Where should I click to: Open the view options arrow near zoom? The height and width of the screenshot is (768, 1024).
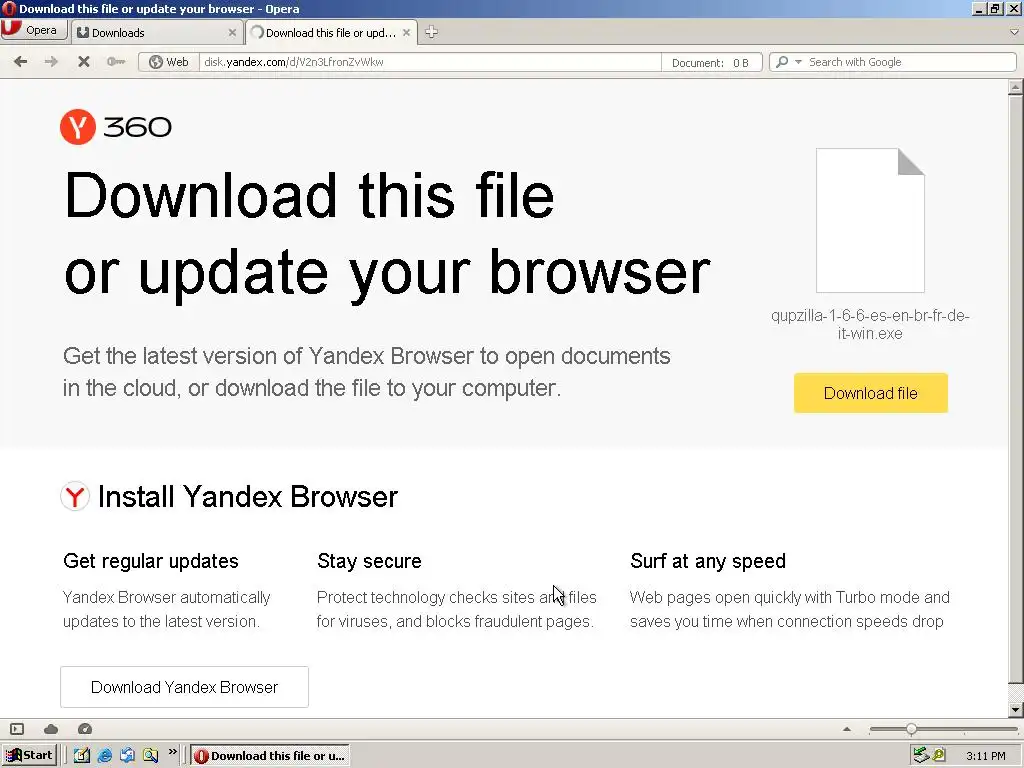point(847,729)
